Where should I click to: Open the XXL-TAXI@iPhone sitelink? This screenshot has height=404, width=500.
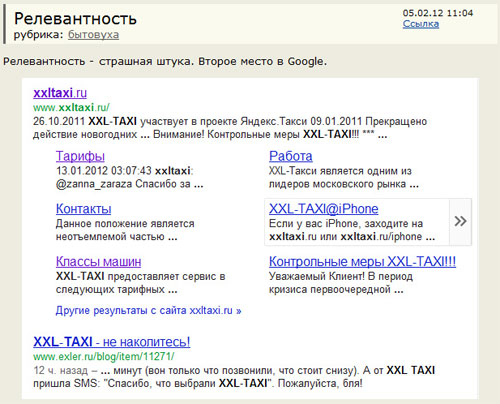(x=324, y=209)
